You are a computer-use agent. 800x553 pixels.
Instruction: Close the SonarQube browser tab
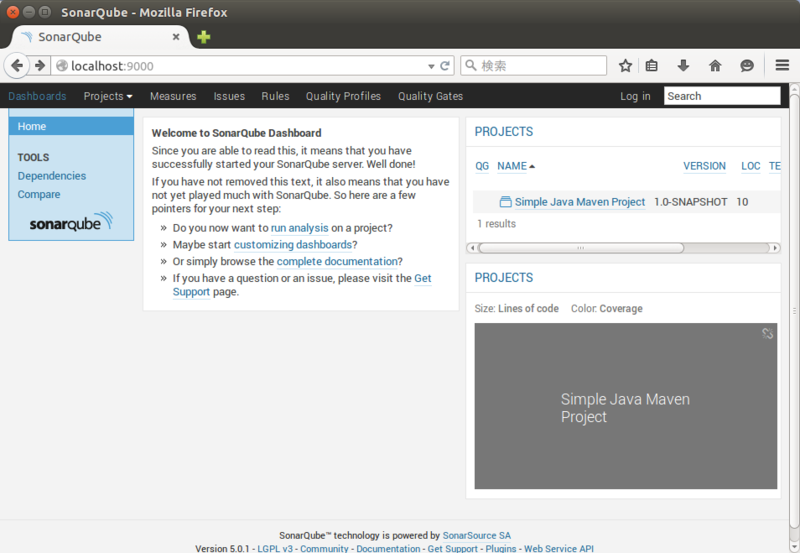click(176, 37)
